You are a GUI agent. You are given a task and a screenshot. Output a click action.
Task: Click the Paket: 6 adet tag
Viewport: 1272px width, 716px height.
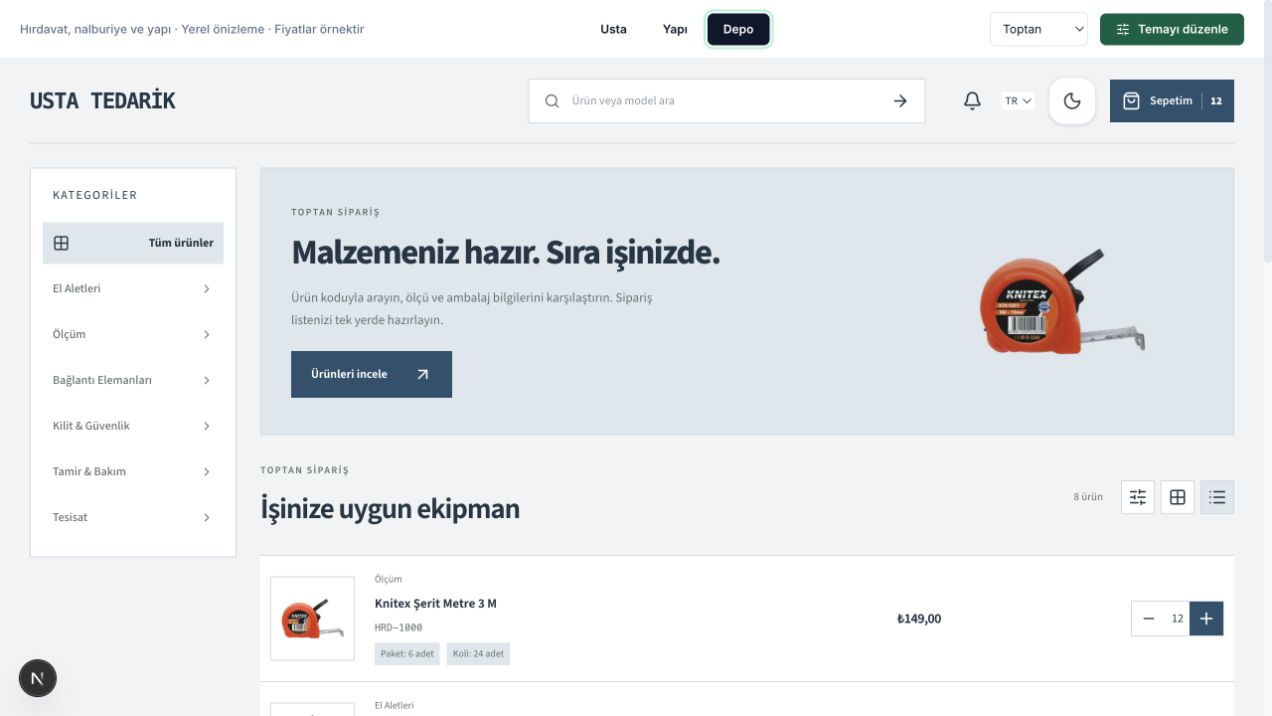(407, 654)
